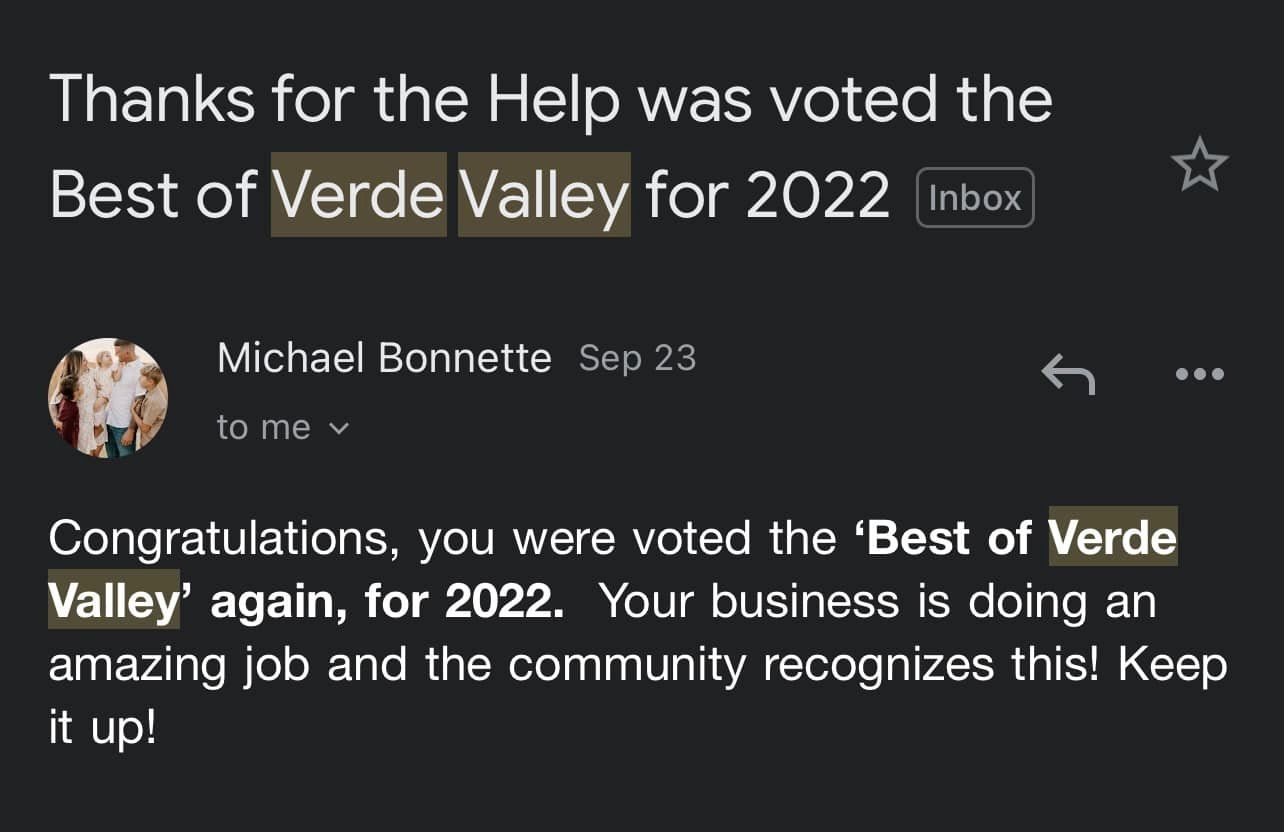Click highlighted "Valley" in the subject line
This screenshot has width=1284, height=832.
[x=544, y=194]
